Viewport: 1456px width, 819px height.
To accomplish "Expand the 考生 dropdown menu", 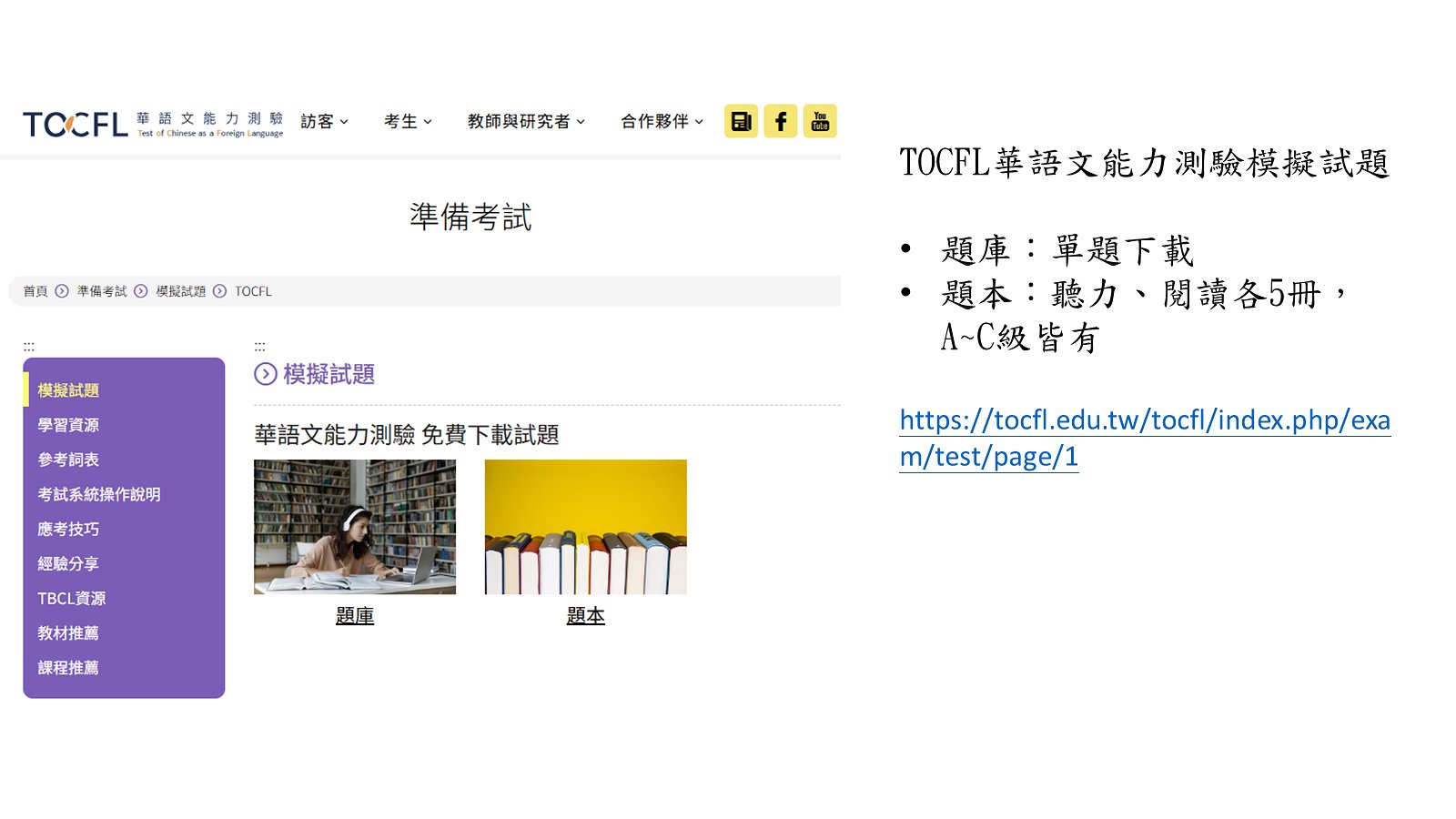I will tap(408, 121).
